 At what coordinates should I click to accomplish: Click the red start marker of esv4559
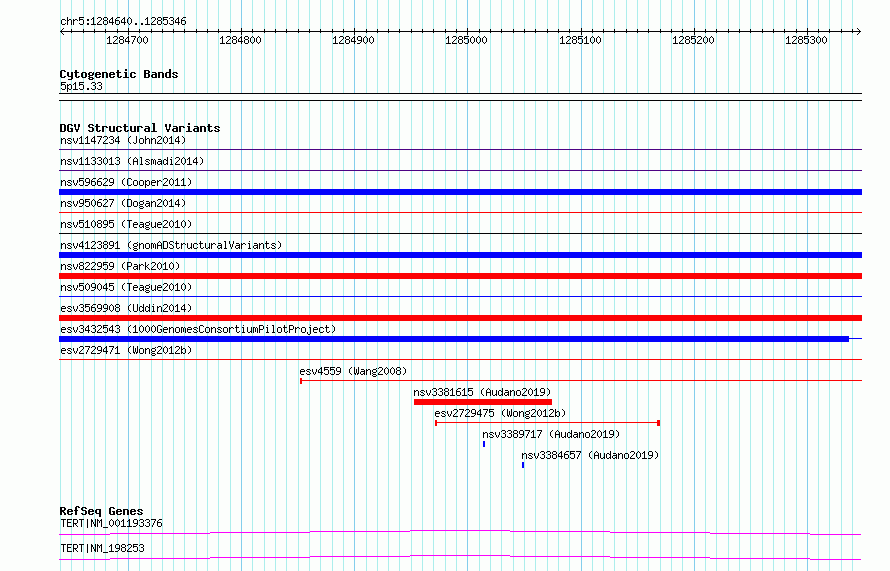coord(301,381)
